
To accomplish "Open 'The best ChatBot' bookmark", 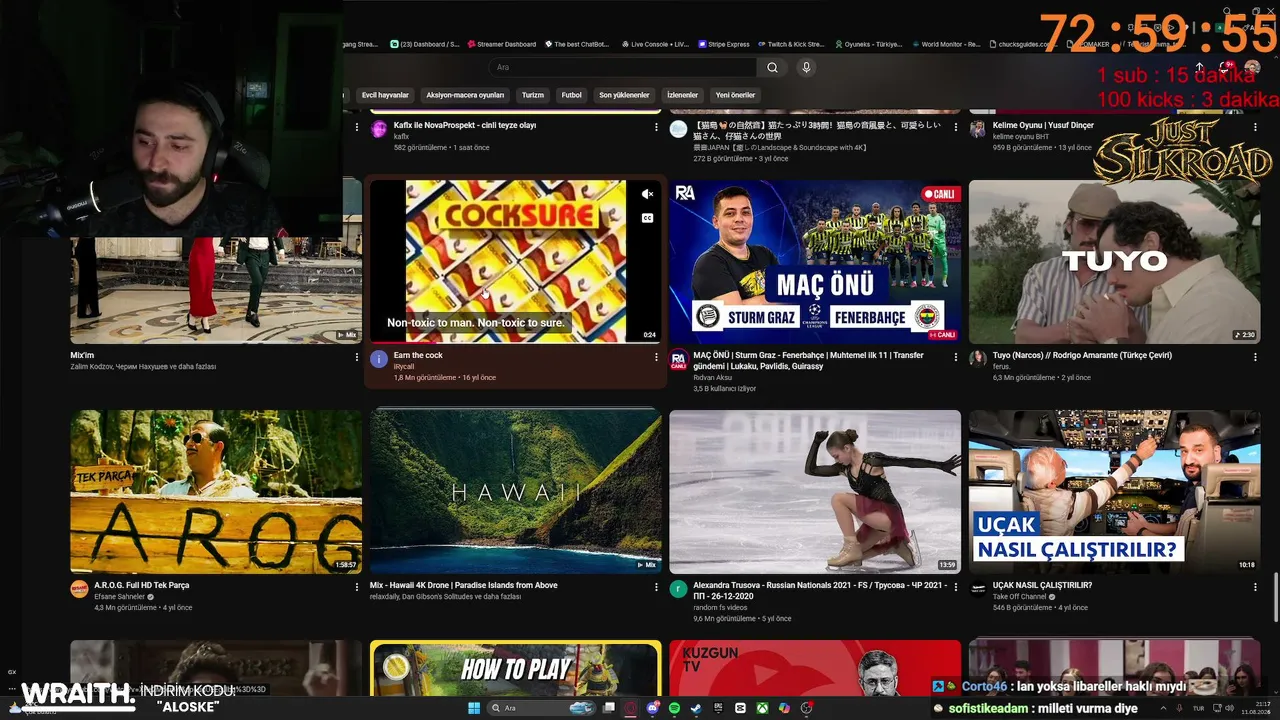I will tap(576, 44).
